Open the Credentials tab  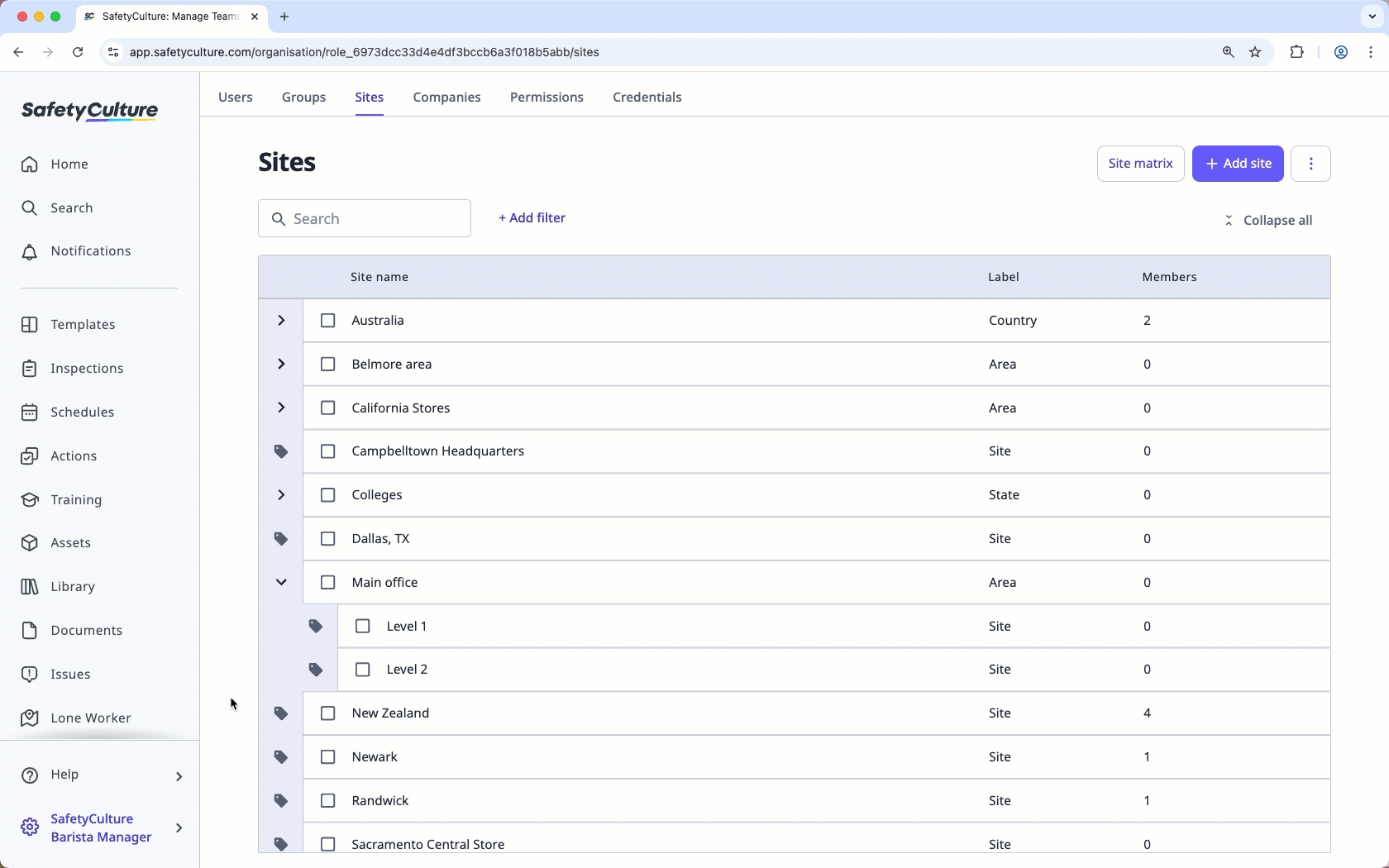click(x=647, y=98)
